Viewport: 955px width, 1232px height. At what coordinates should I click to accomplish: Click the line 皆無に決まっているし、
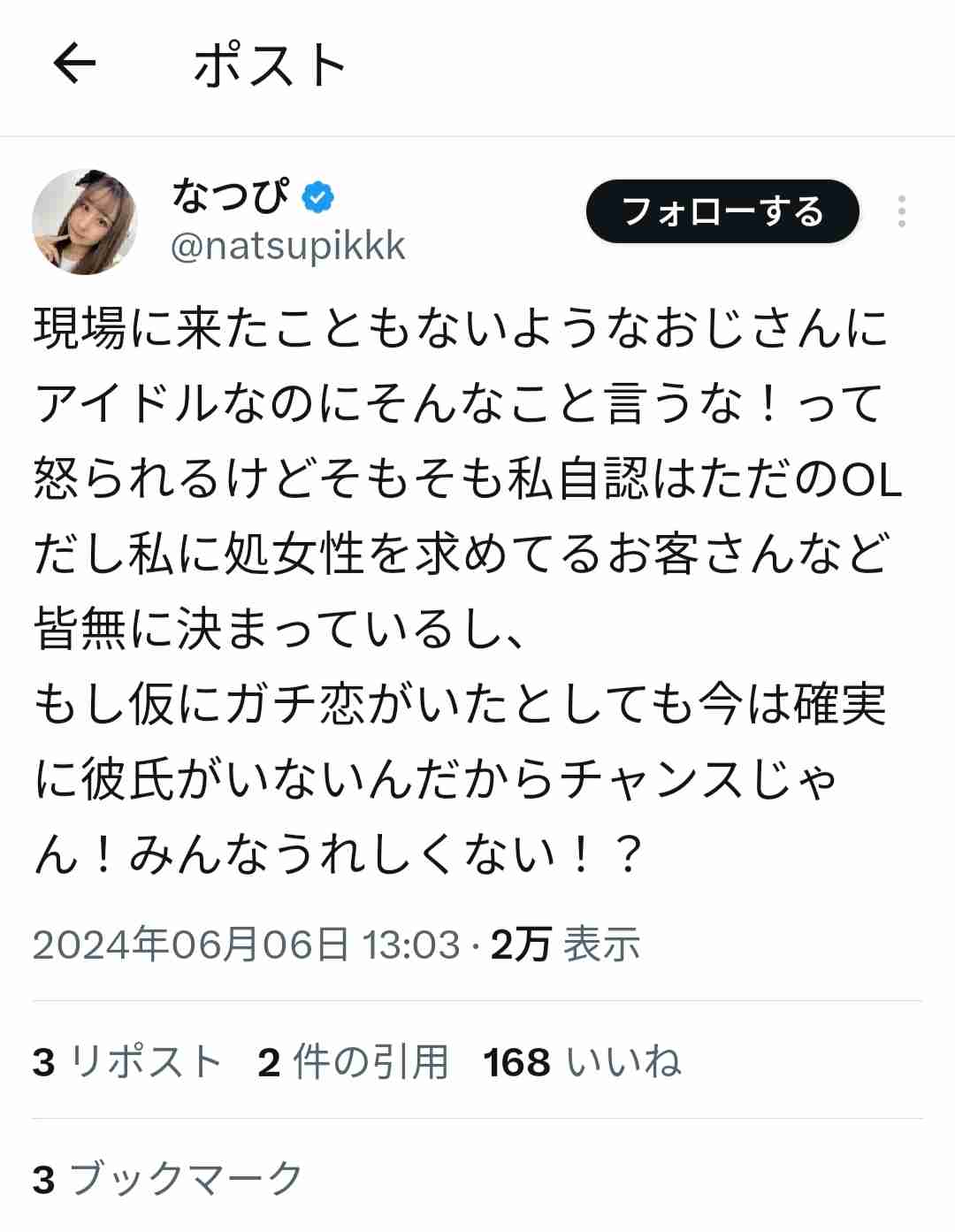279,630
